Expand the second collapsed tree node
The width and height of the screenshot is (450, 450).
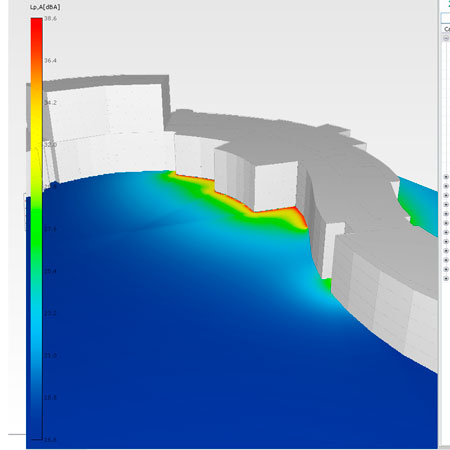pos(446,186)
